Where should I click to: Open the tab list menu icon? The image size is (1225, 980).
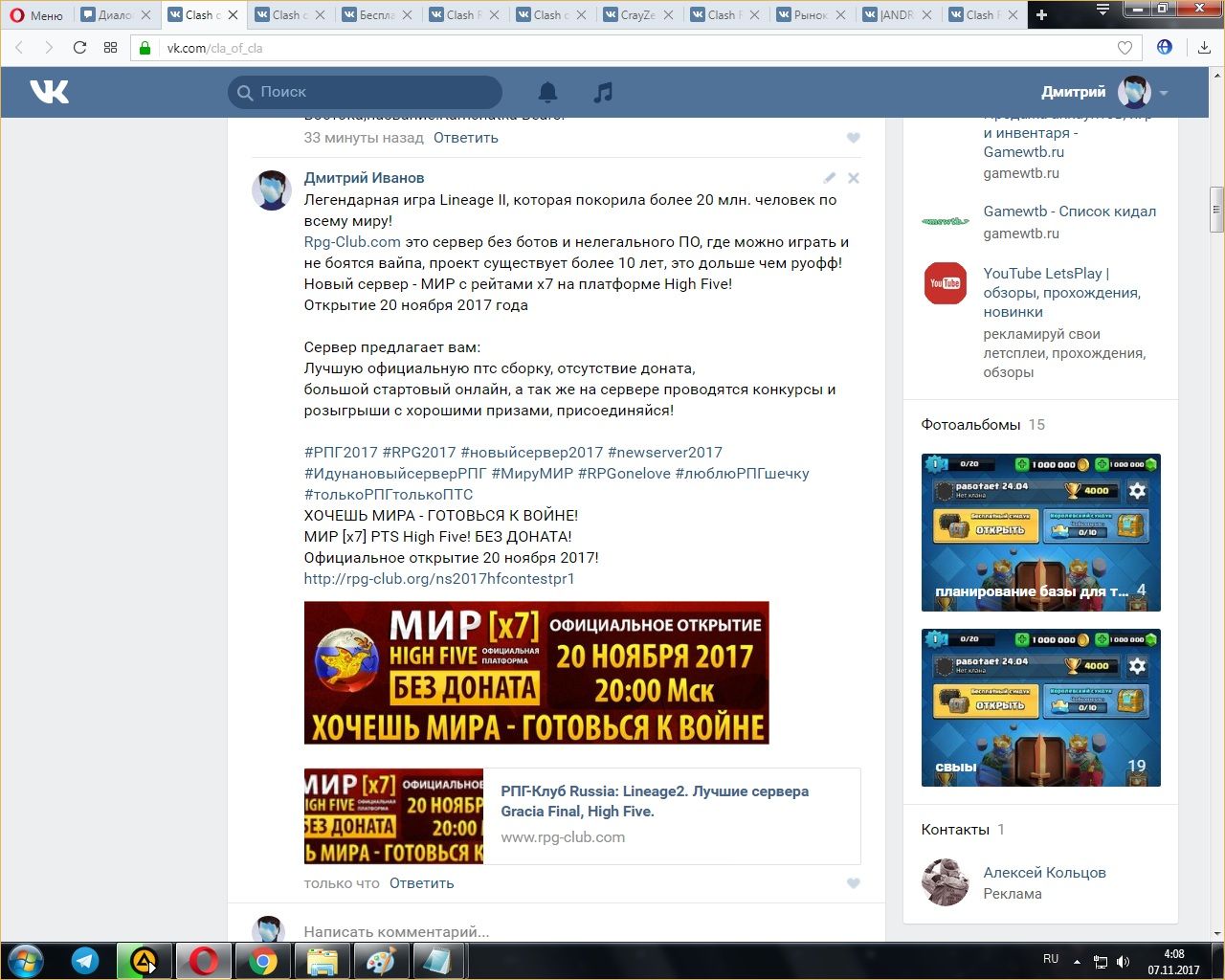point(1102,10)
